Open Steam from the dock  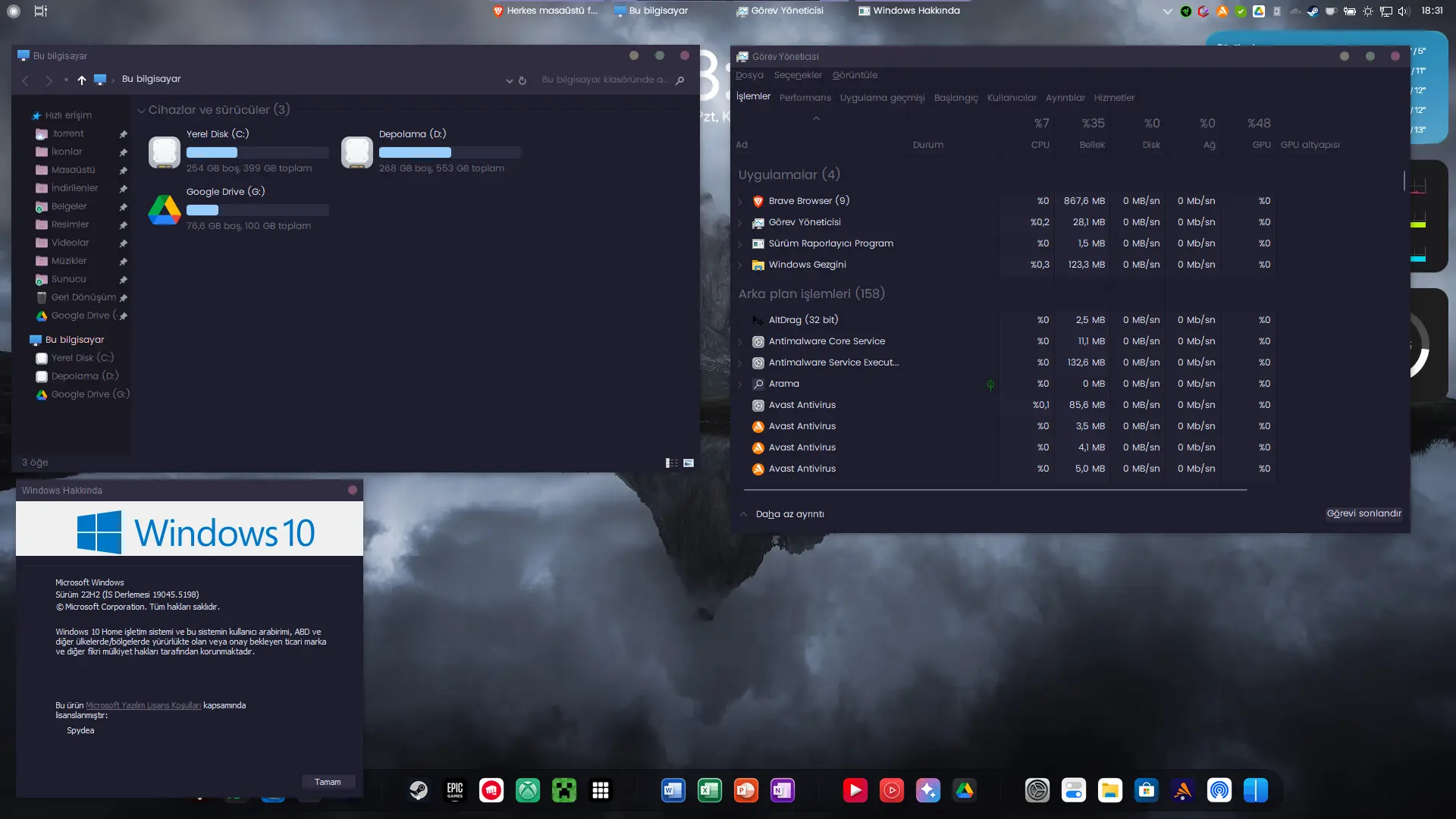click(x=419, y=791)
